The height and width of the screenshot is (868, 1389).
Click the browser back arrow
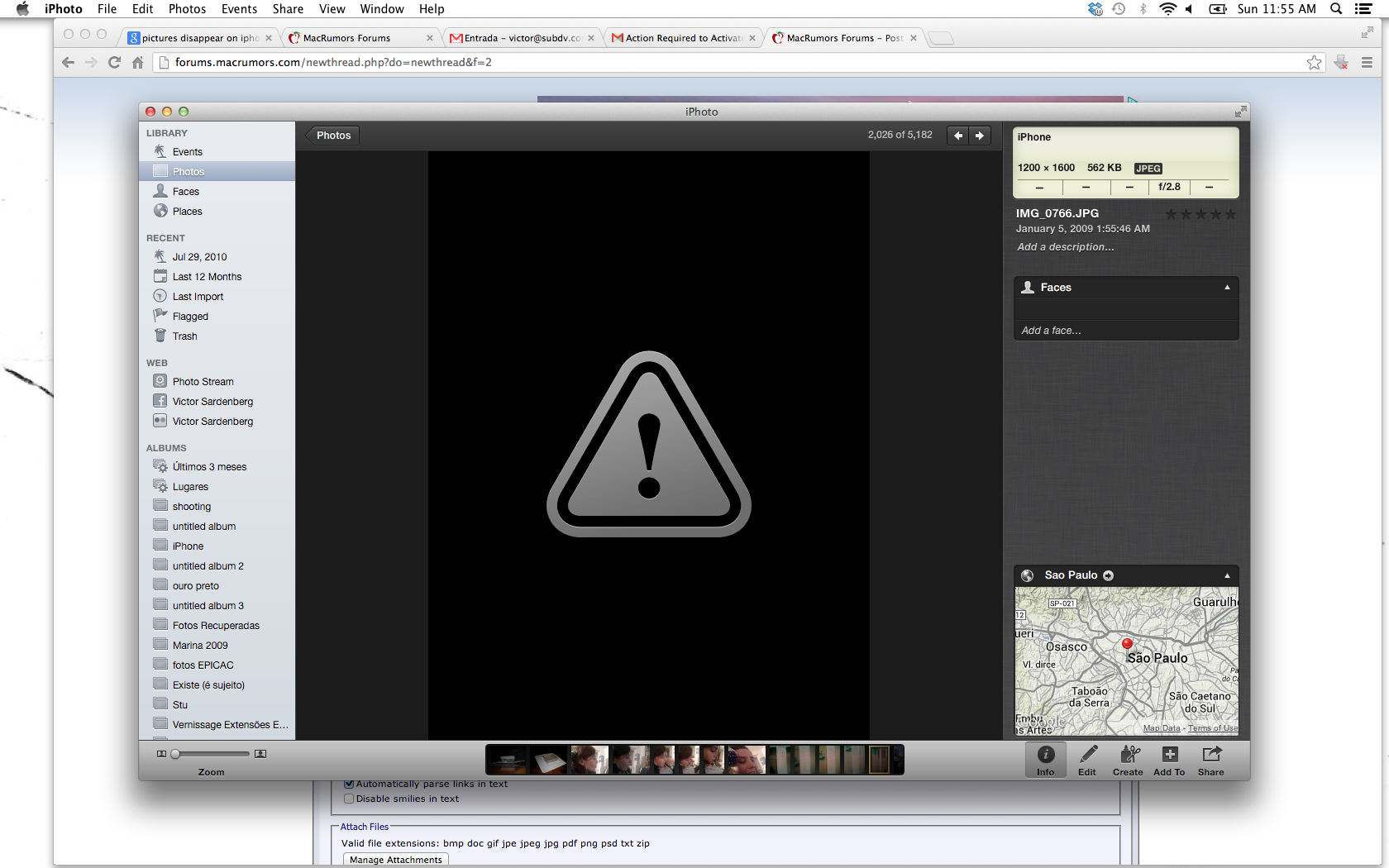click(68, 62)
